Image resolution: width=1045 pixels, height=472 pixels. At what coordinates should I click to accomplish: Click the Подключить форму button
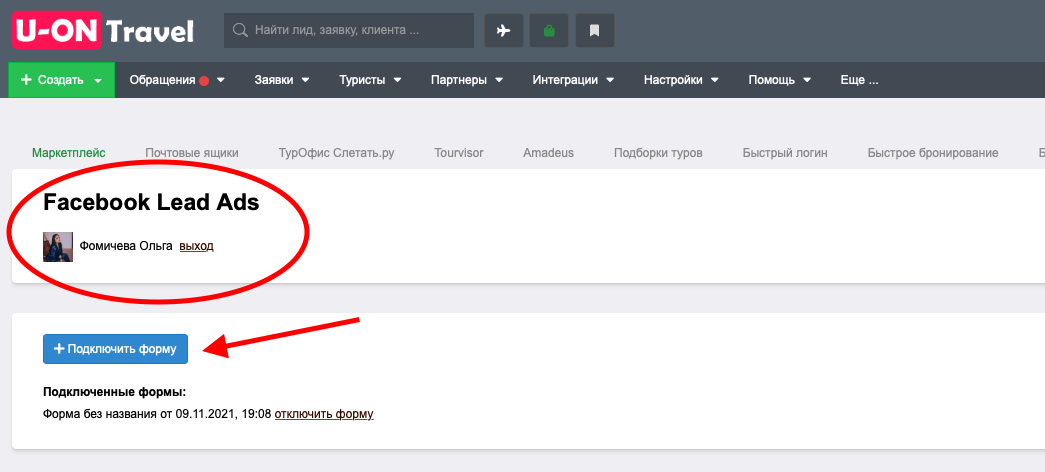click(x=115, y=349)
